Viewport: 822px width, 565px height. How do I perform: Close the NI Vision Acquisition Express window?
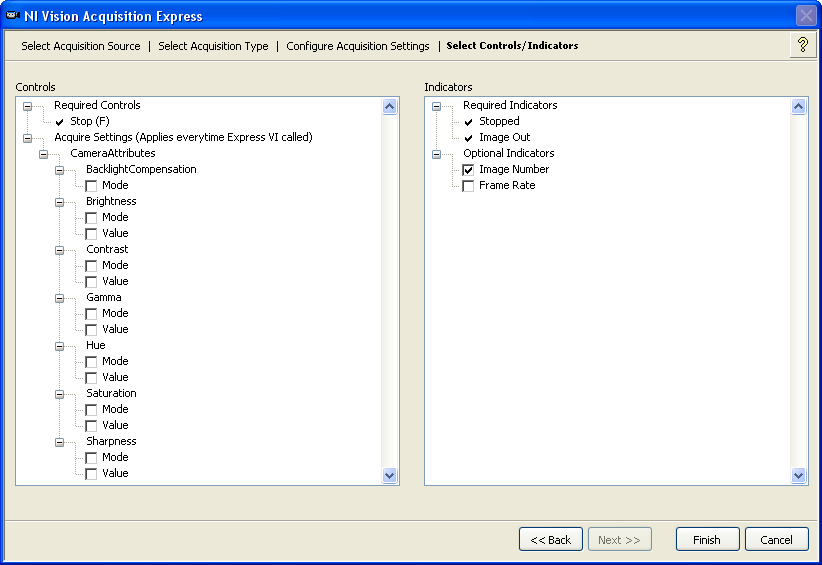click(806, 16)
